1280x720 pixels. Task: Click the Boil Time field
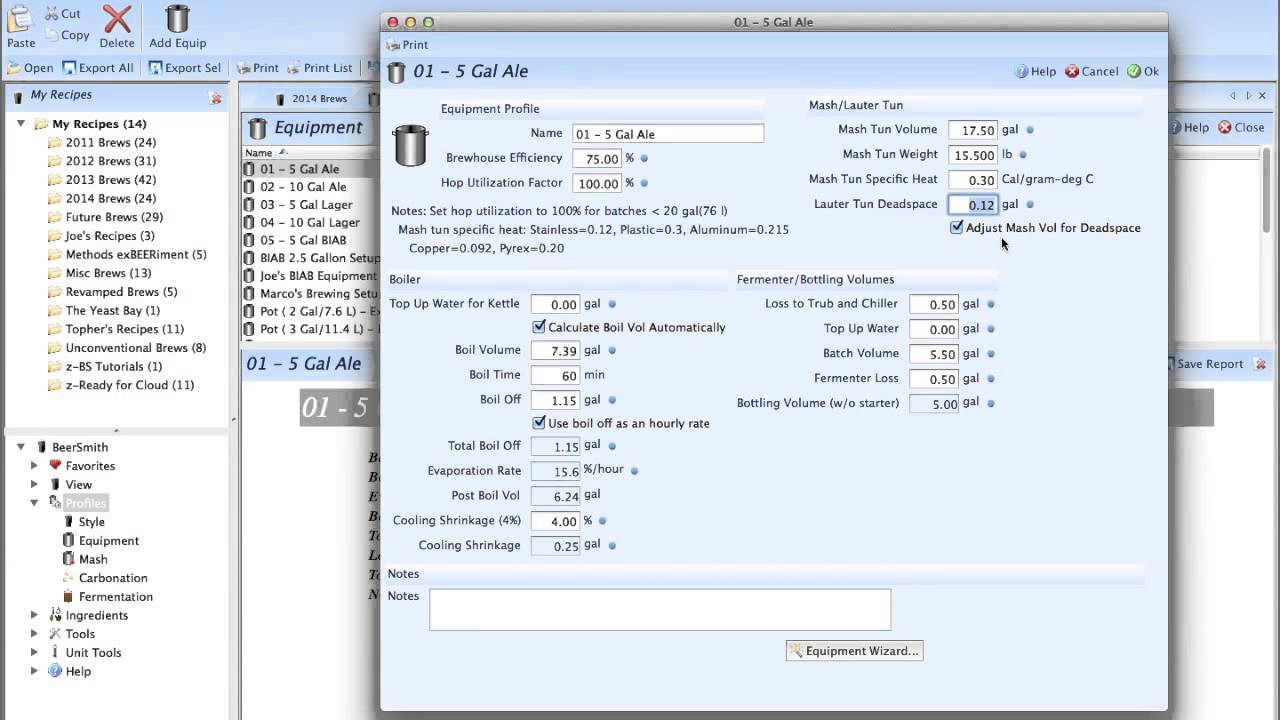pos(555,375)
